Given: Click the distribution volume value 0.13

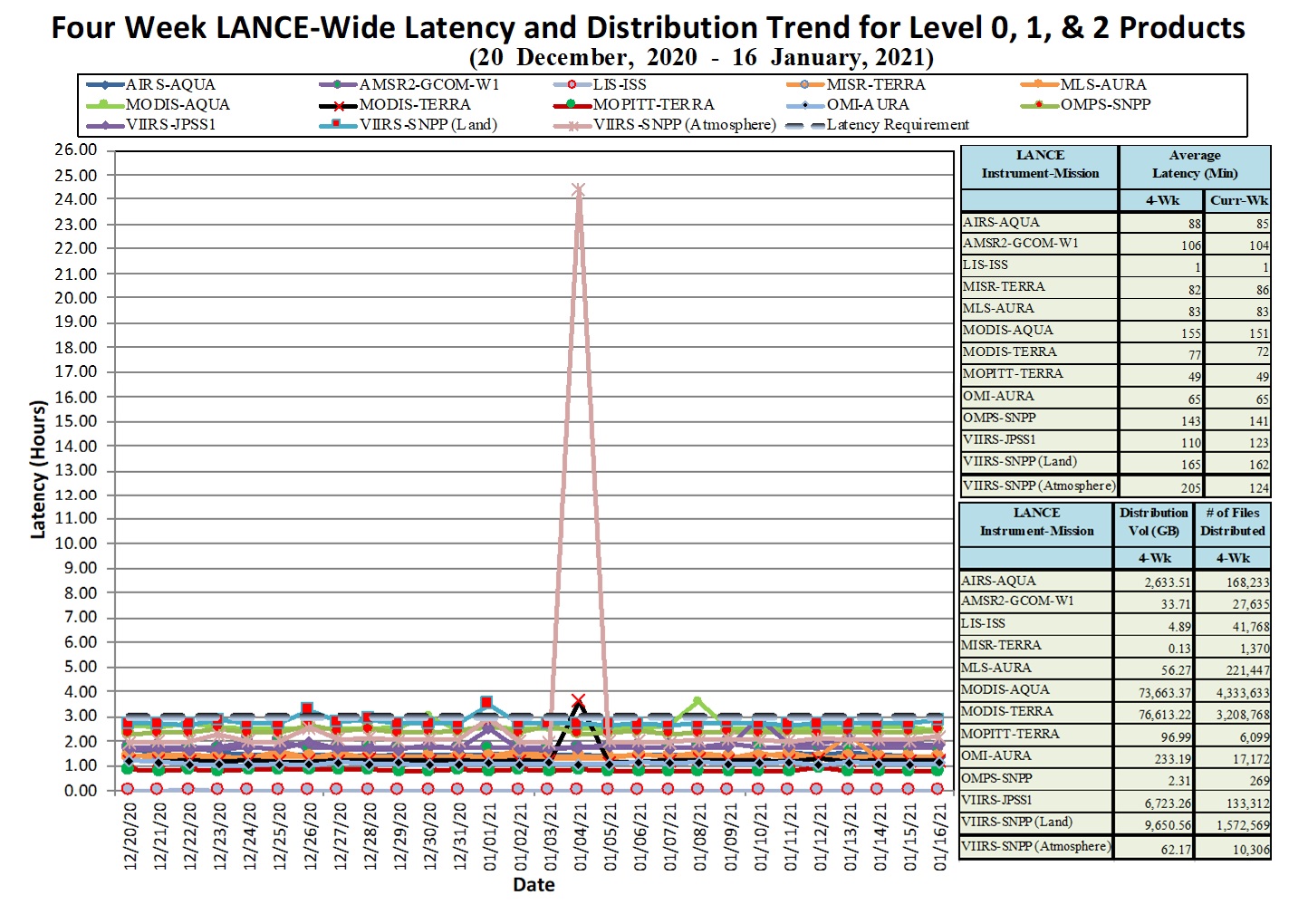Looking at the screenshot, I should pos(1179,649).
